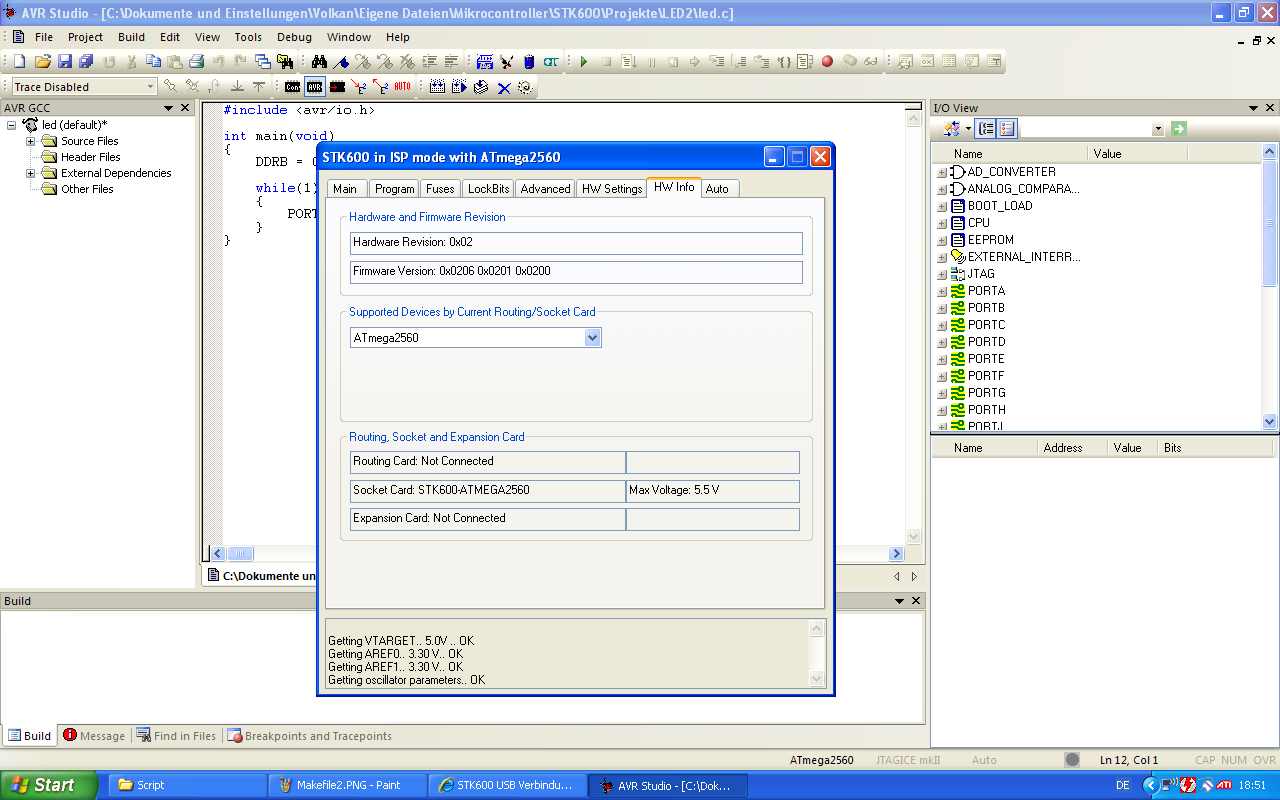Close the AVR GCC project panel
The image size is (1280, 800).
pos(184,108)
